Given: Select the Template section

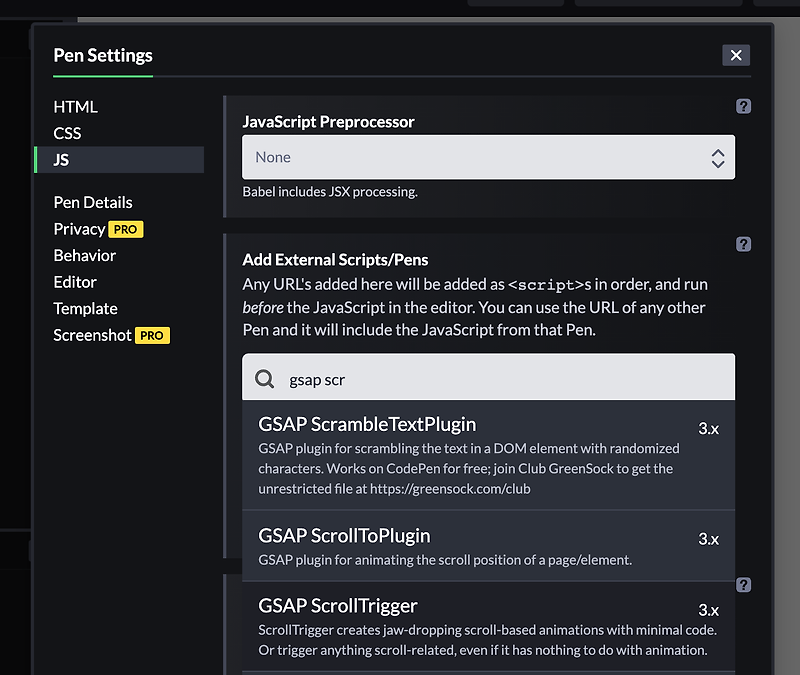Looking at the screenshot, I should pyautogui.click(x=86, y=309).
